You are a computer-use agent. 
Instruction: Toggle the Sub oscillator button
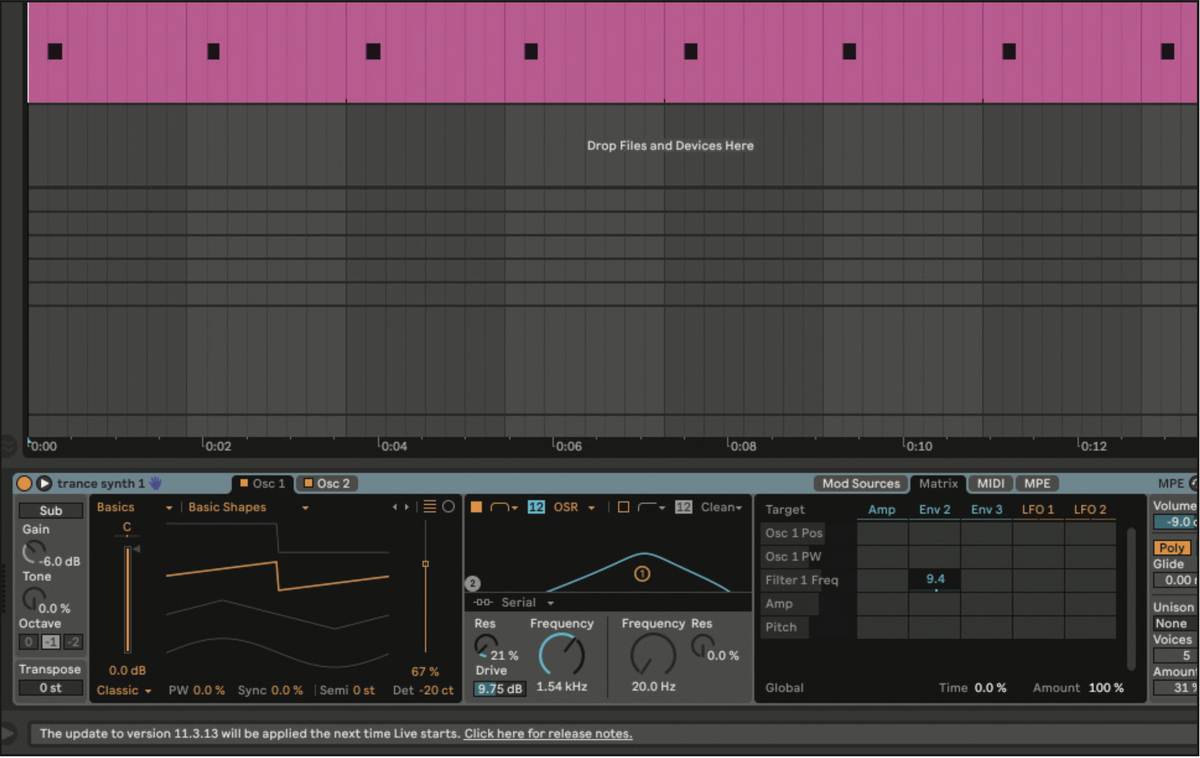tap(51, 510)
